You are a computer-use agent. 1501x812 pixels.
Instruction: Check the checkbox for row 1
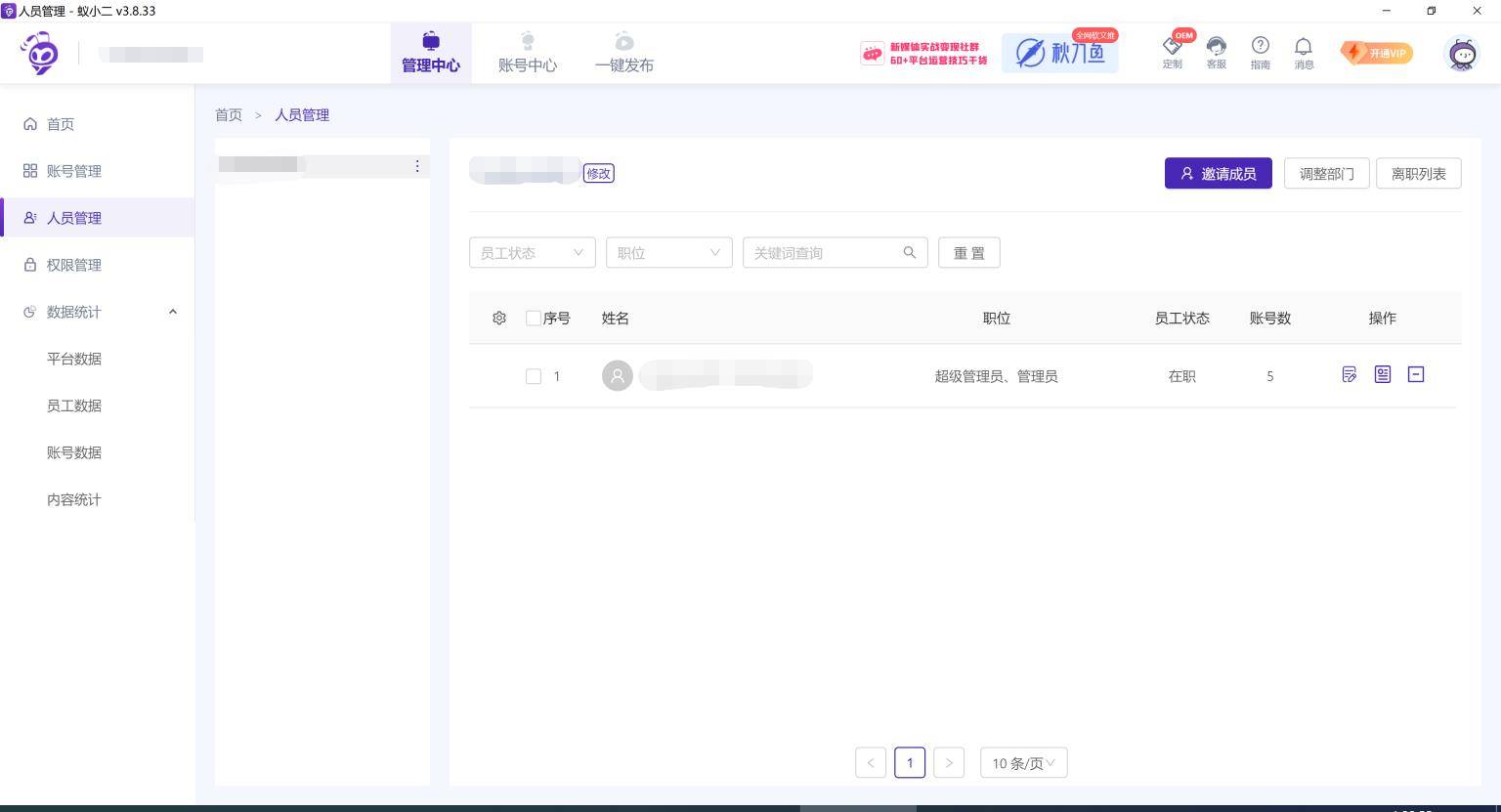[x=534, y=376]
